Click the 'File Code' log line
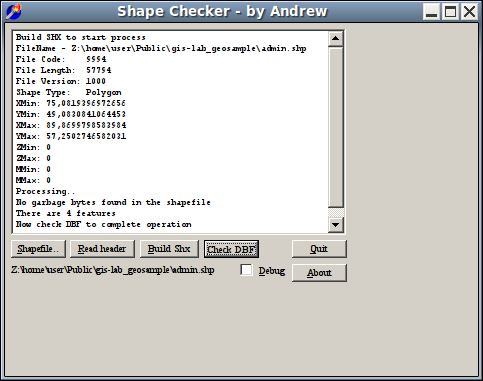 pyautogui.click(x=61, y=59)
